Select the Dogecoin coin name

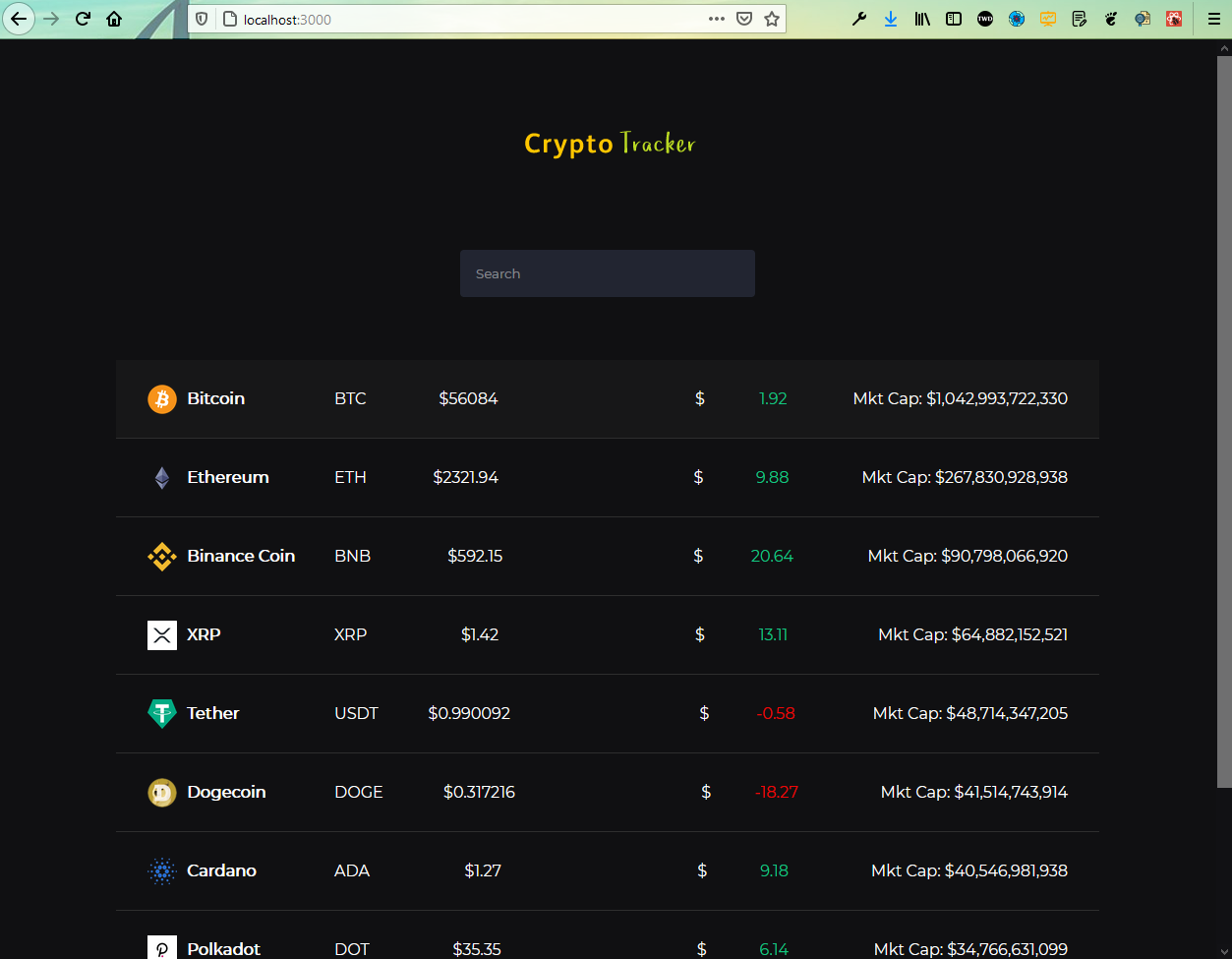coord(226,792)
